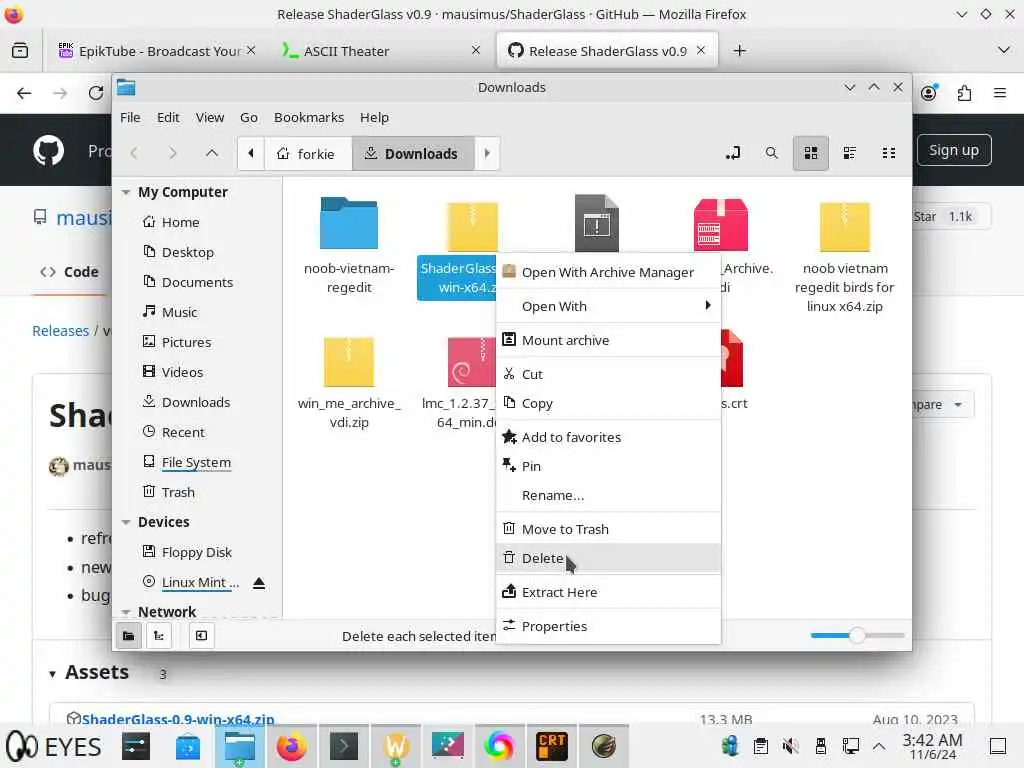1024x768 pixels.
Task: Choose Cut from context menu
Action: point(608,374)
